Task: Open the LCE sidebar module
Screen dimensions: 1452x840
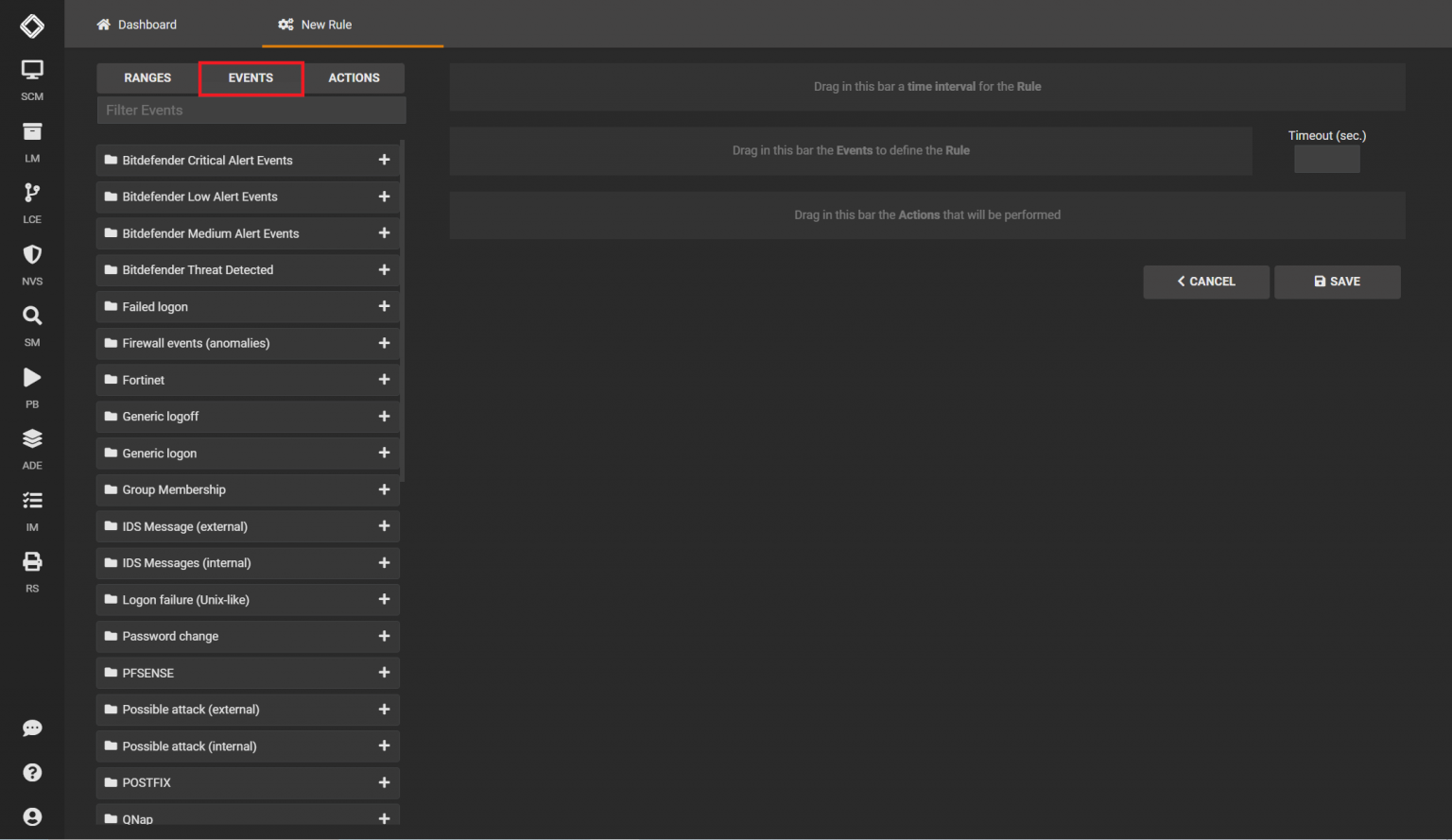Action: pyautogui.click(x=31, y=194)
